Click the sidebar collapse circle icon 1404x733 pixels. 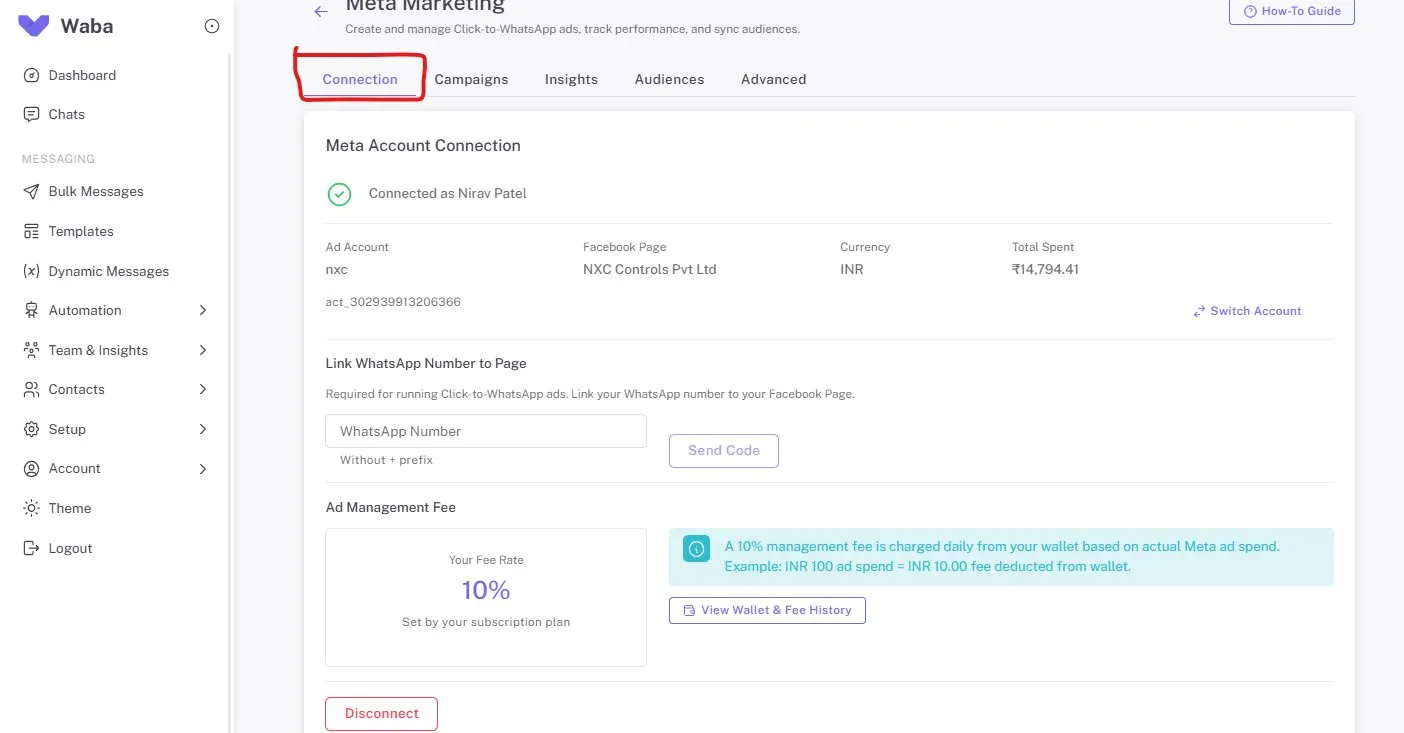click(x=212, y=27)
